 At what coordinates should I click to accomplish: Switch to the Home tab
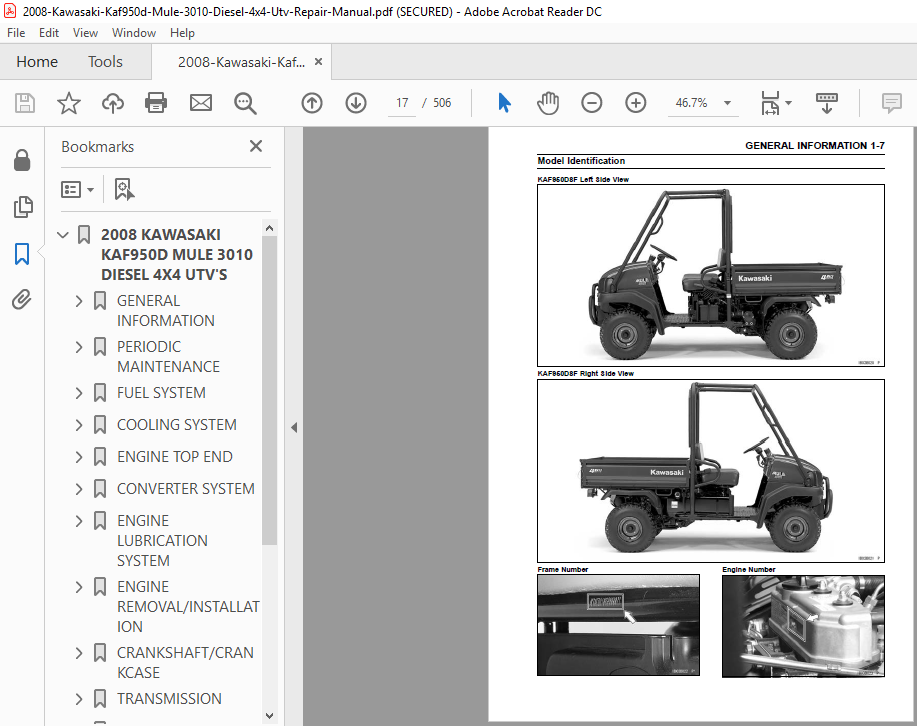click(x=37, y=61)
